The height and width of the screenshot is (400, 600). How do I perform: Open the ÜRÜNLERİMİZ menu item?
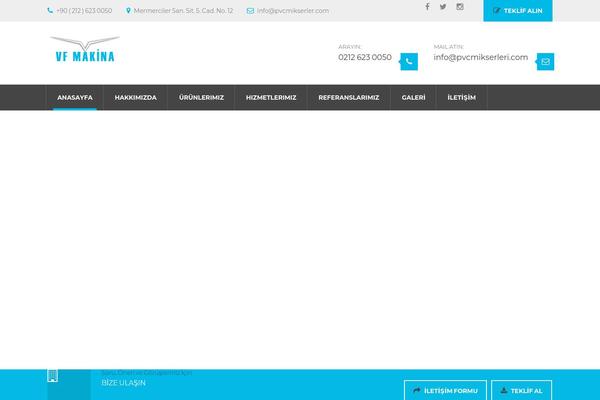[201, 98]
